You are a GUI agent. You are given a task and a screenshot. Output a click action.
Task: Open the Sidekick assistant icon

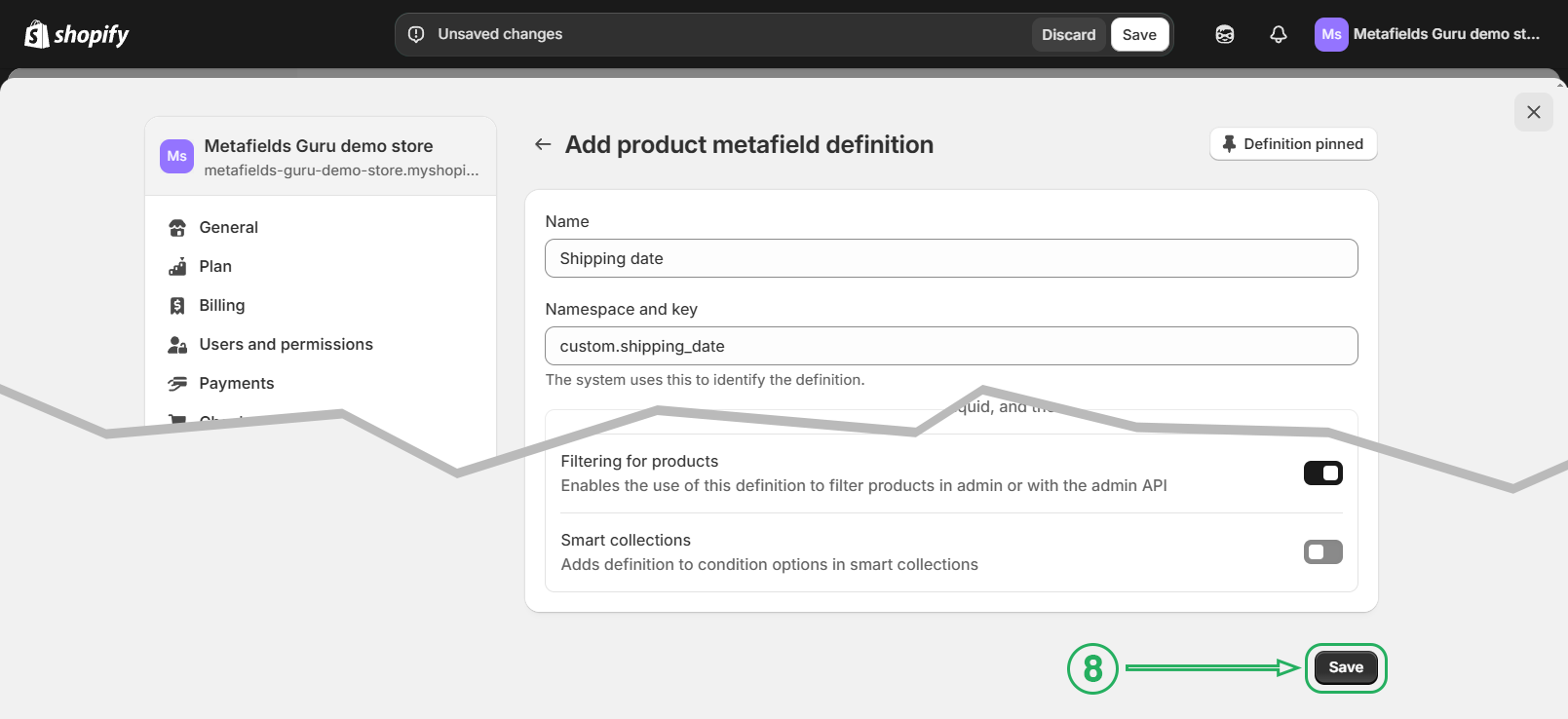(x=1224, y=35)
